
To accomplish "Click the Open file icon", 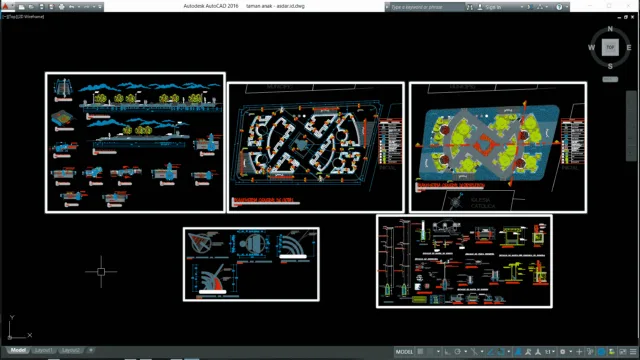I will pos(31,7).
